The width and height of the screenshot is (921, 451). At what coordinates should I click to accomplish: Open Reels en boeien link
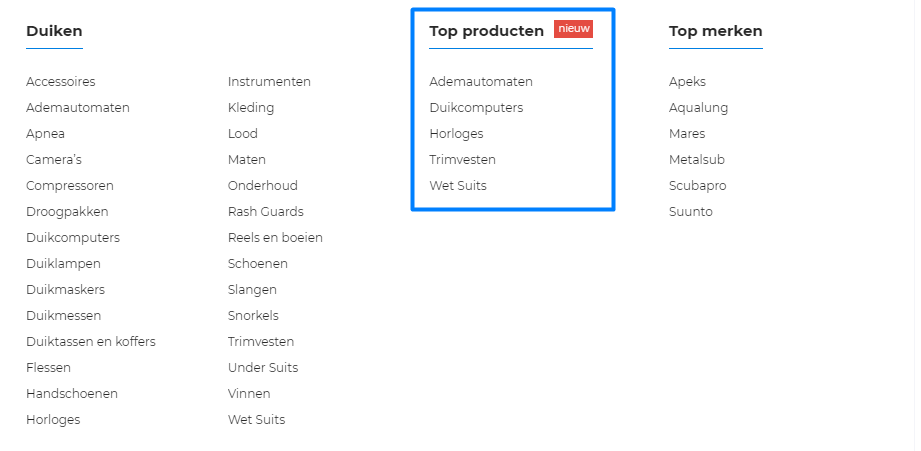coord(275,238)
